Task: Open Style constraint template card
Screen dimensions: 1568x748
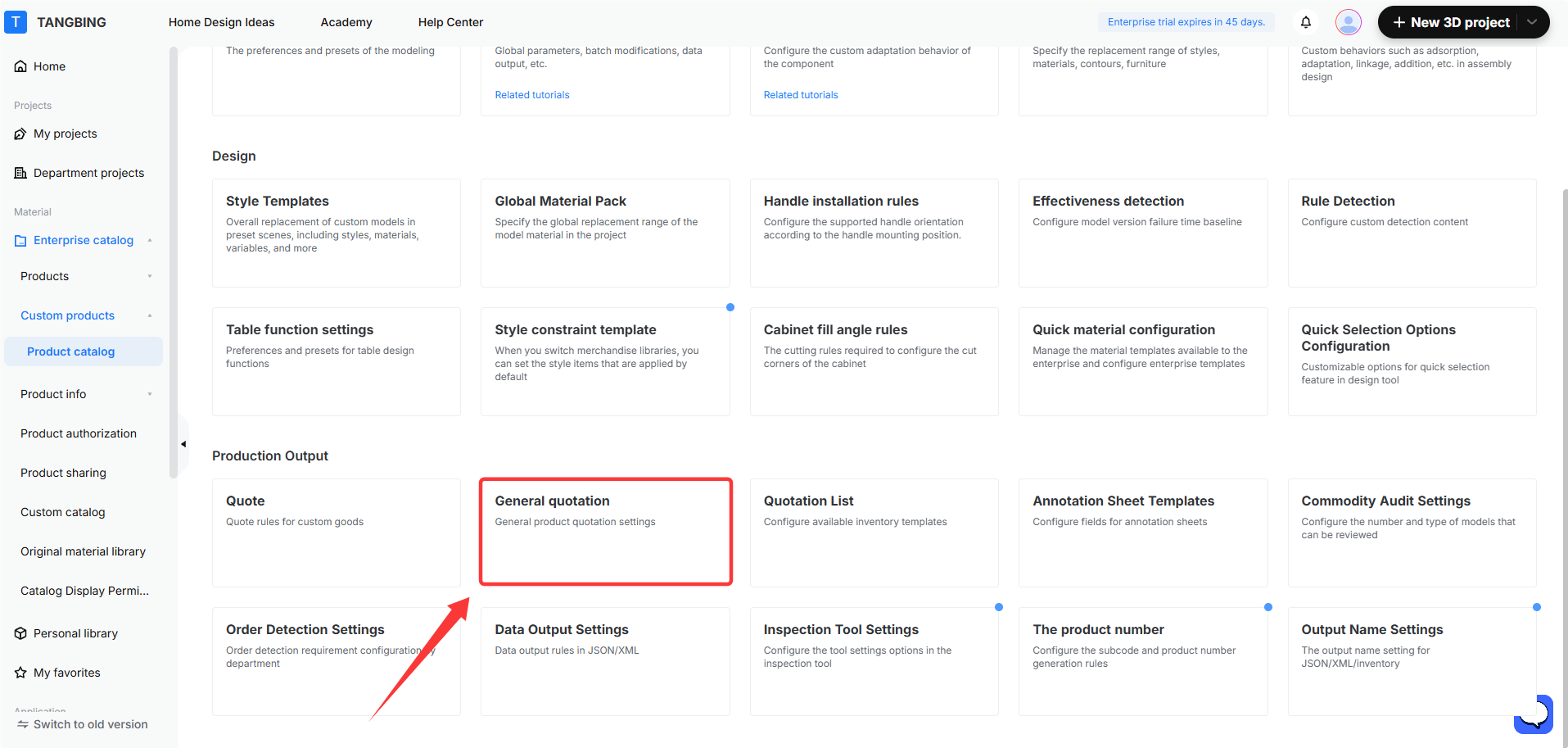Action: coord(605,361)
